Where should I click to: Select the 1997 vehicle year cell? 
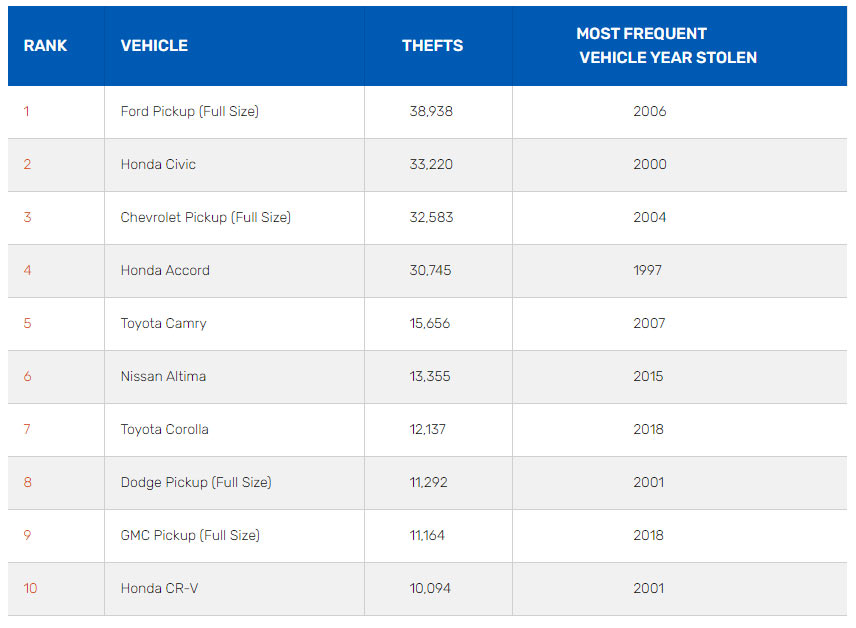(x=648, y=270)
